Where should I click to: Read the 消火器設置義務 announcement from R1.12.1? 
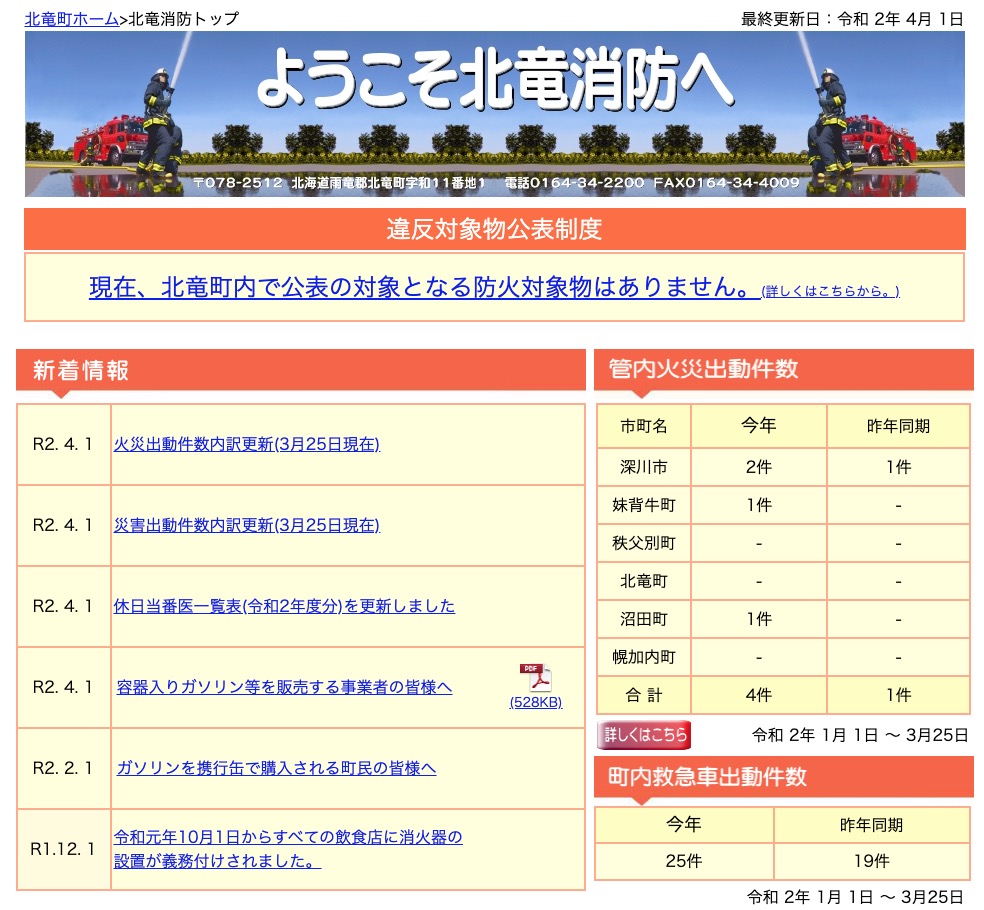(x=285, y=849)
